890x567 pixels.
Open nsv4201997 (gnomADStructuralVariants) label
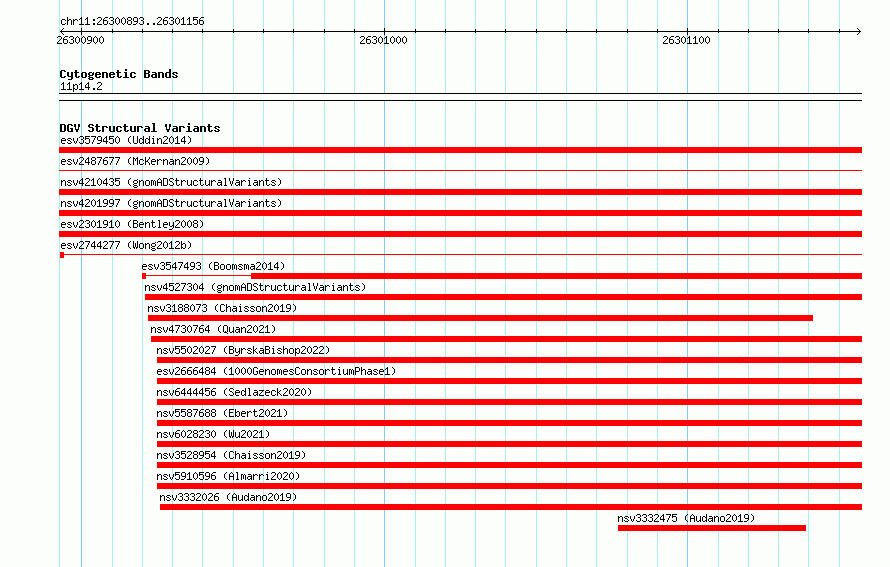pyautogui.click(x=171, y=203)
